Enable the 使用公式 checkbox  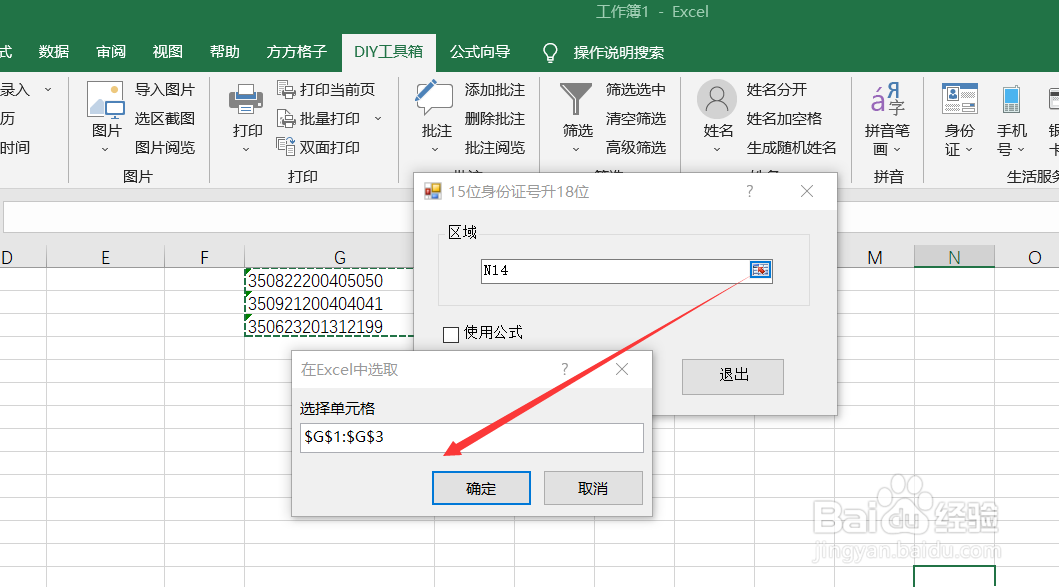pyautogui.click(x=451, y=334)
